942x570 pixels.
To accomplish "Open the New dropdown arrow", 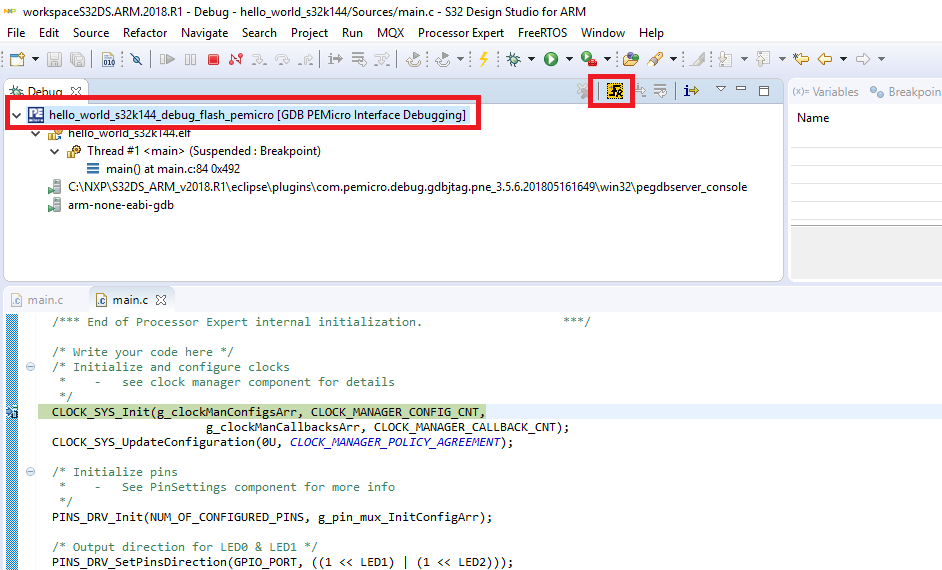I will (35, 59).
